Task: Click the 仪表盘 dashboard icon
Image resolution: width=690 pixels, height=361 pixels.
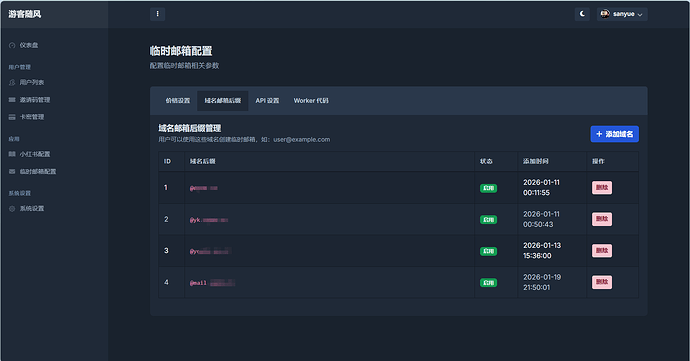Action: [12, 45]
